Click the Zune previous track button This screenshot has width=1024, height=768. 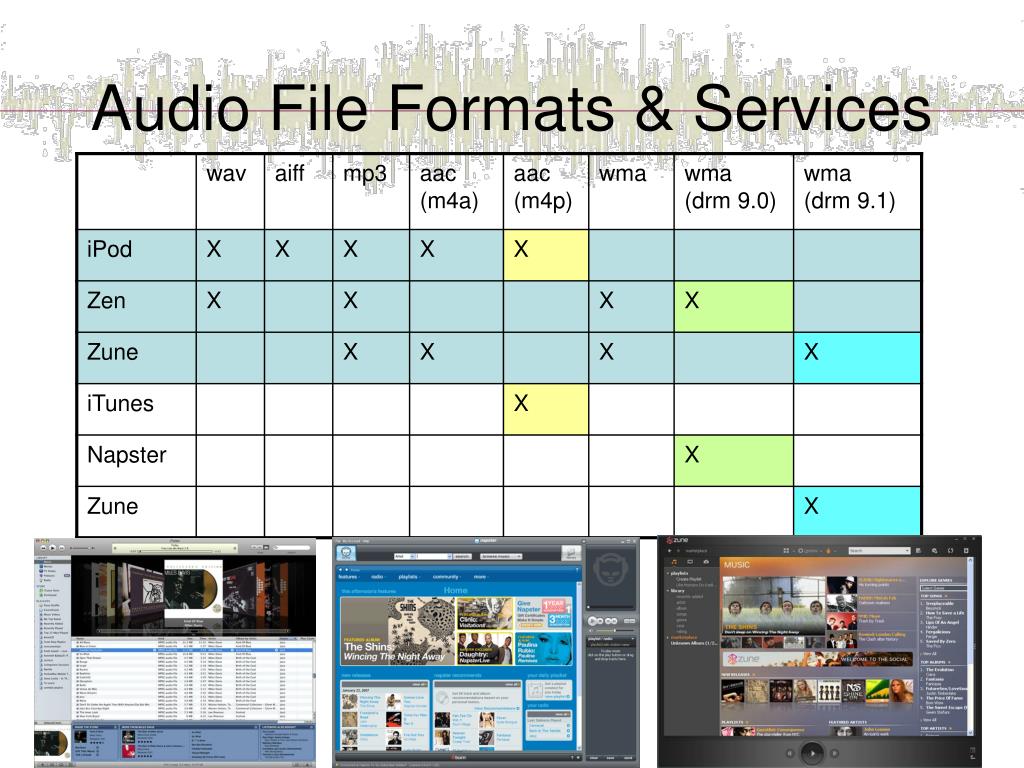(790, 753)
